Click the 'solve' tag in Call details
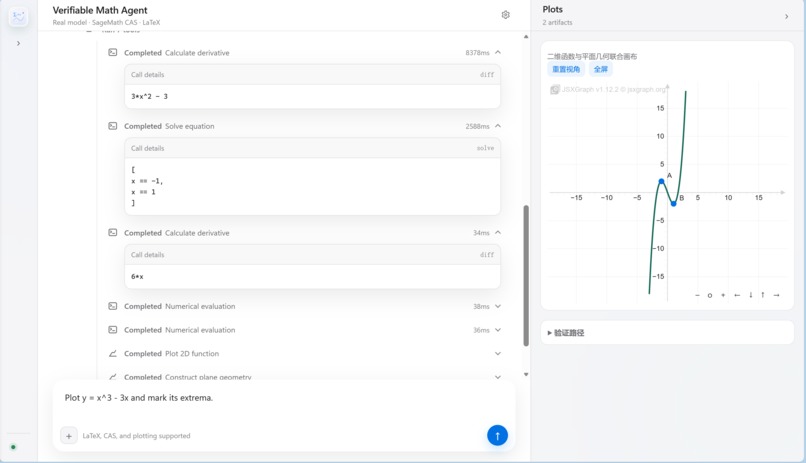 [x=485, y=148]
